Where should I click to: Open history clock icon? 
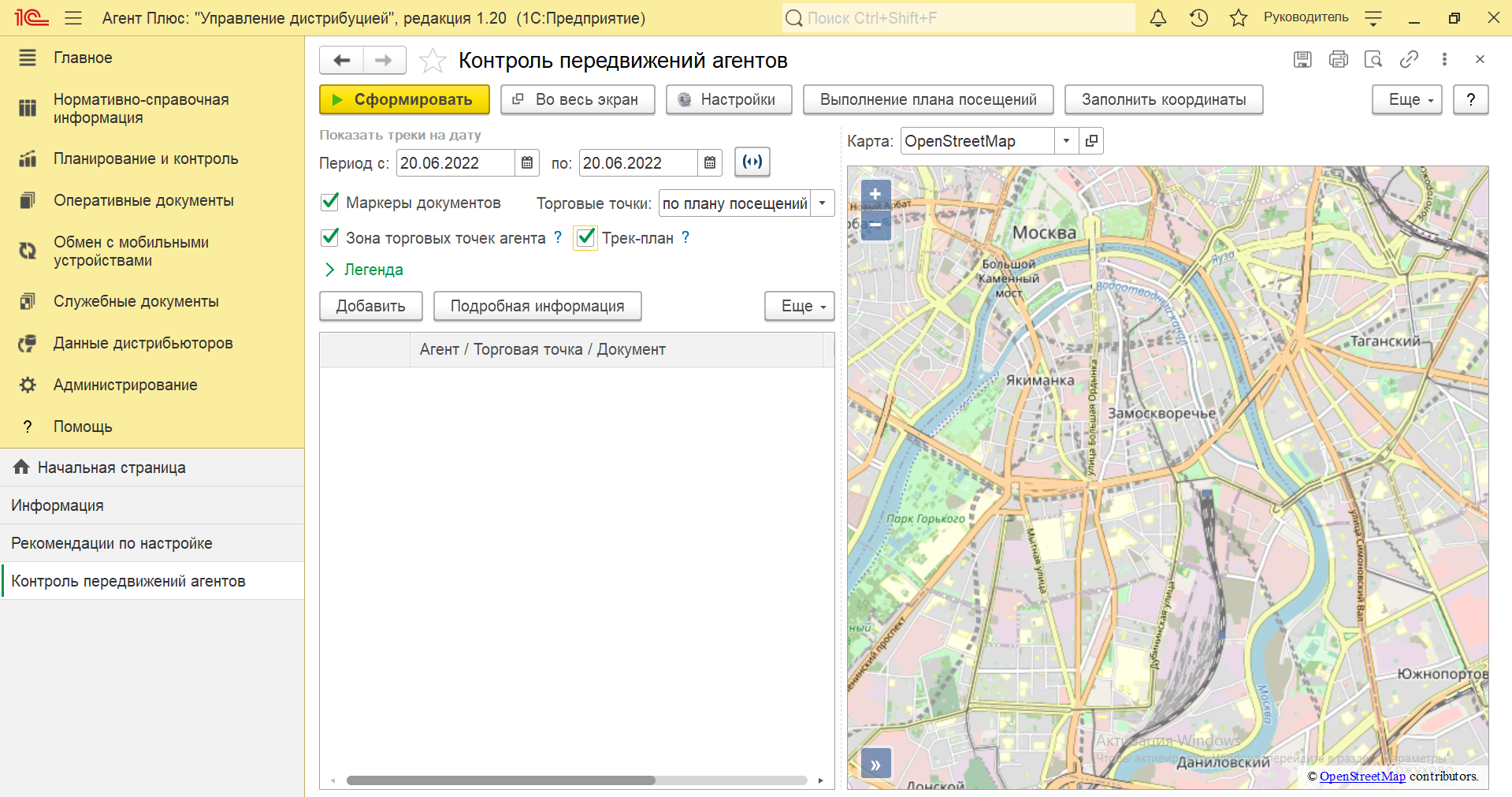click(1198, 17)
